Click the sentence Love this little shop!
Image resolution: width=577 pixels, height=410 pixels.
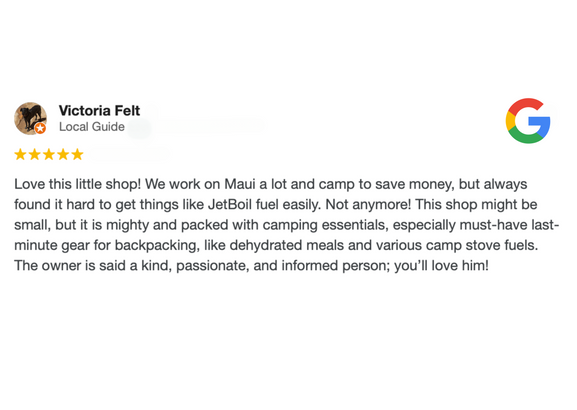point(78,184)
